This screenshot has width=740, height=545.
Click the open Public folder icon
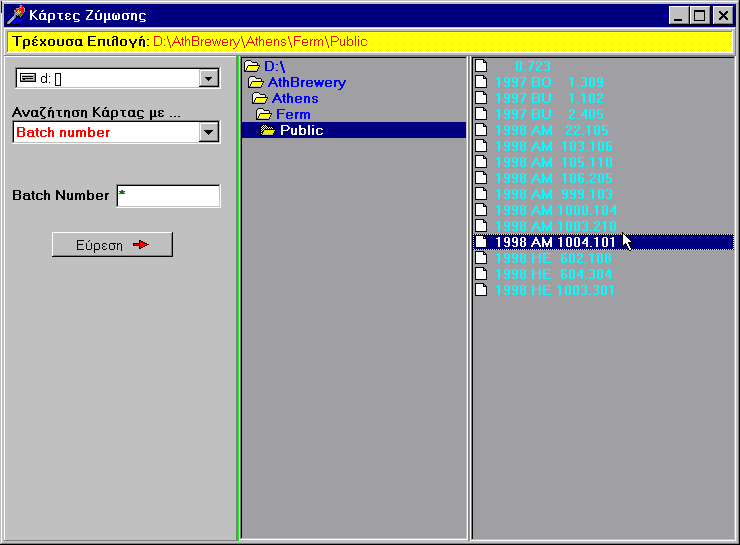pyautogui.click(x=268, y=131)
